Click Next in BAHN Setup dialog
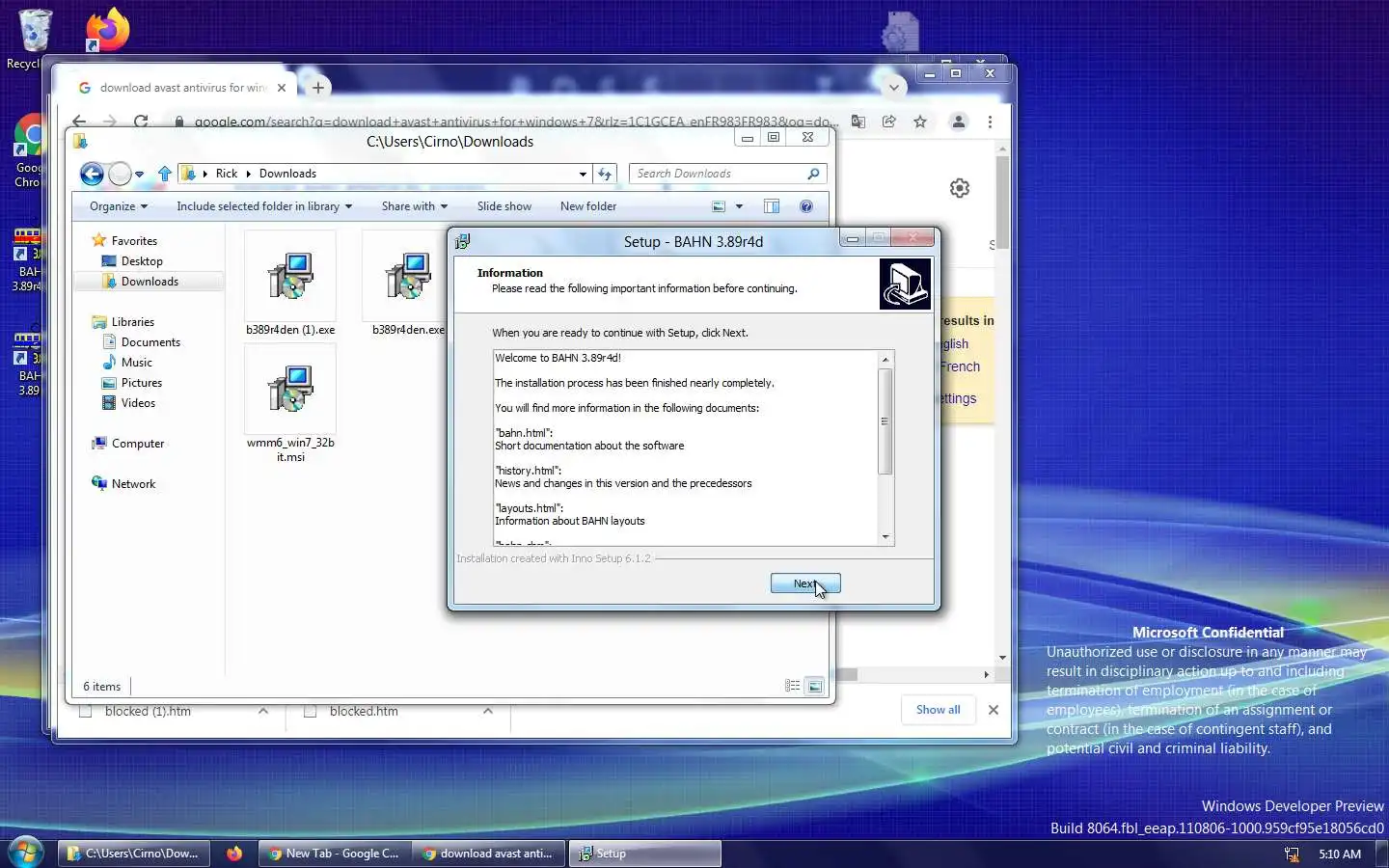The width and height of the screenshot is (1389, 868). click(x=805, y=583)
